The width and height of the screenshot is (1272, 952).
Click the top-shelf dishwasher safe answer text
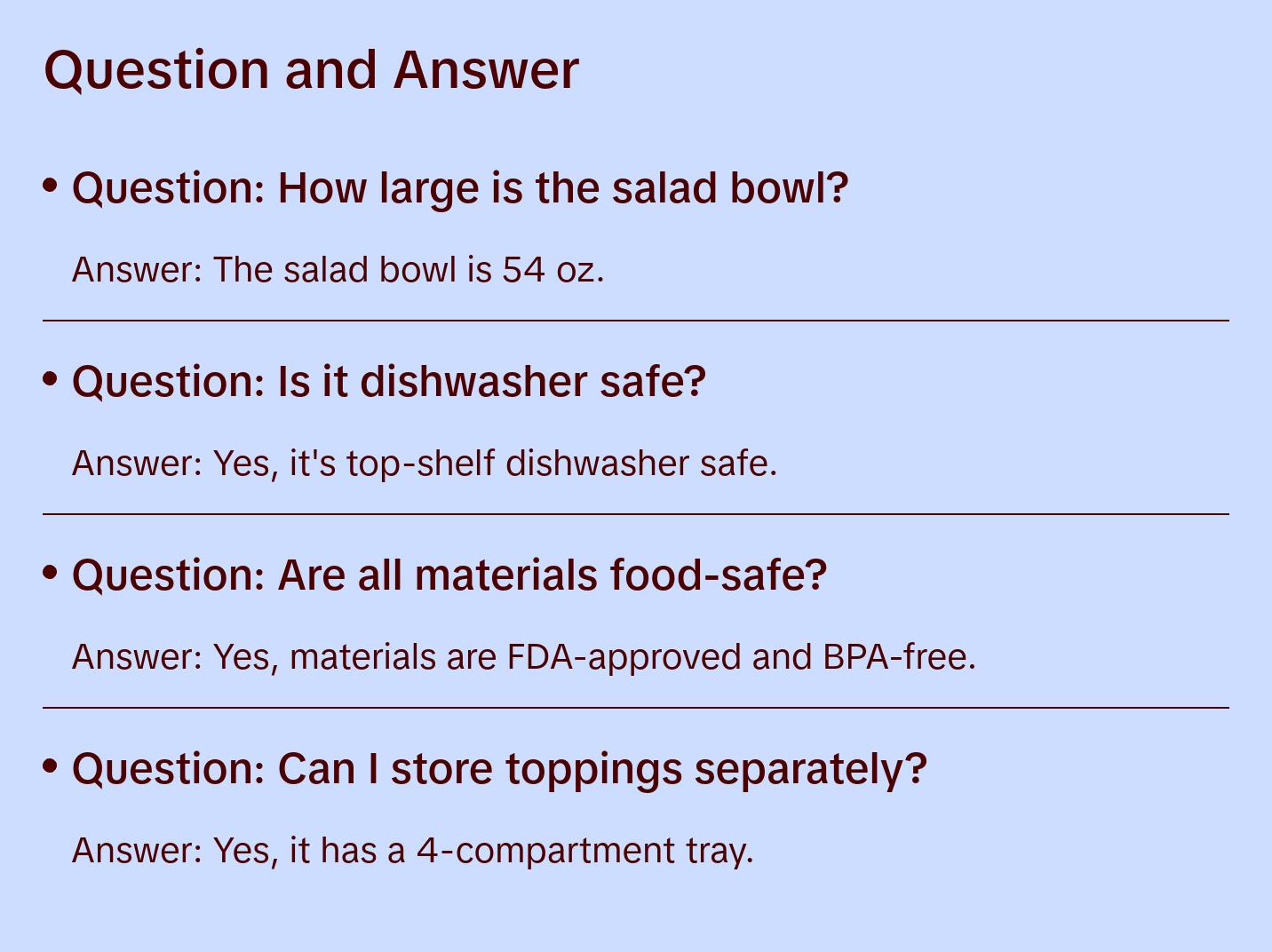point(424,464)
